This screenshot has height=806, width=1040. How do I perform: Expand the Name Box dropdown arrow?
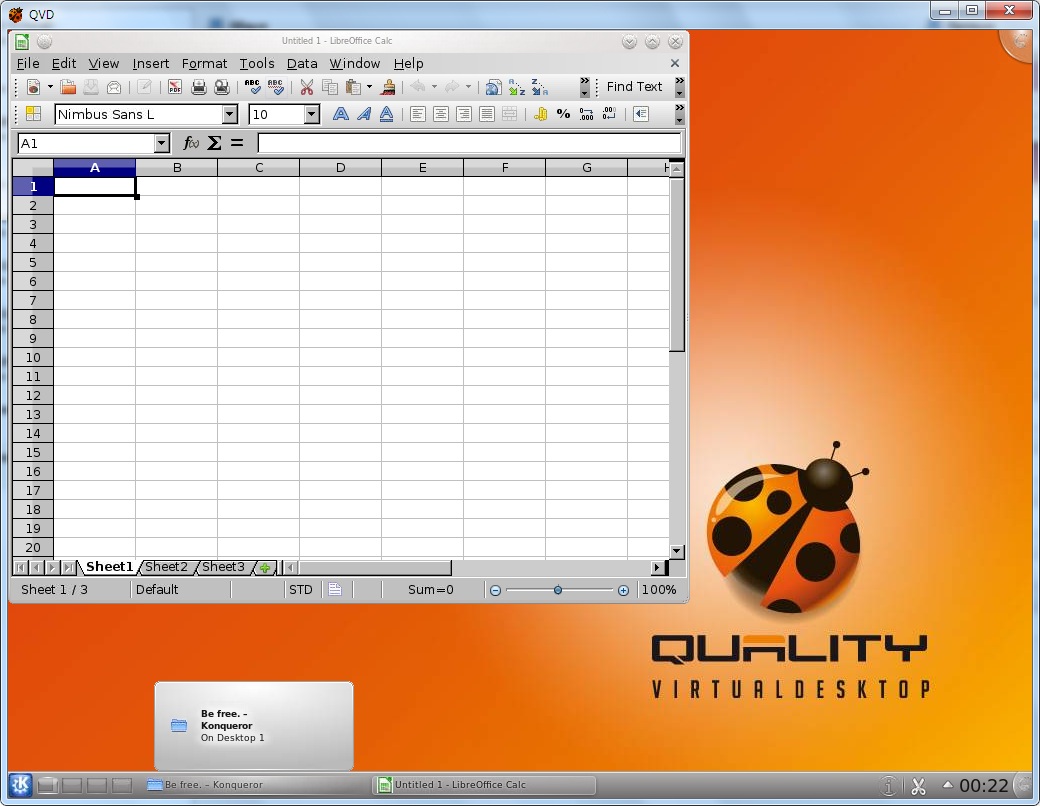pyautogui.click(x=162, y=143)
